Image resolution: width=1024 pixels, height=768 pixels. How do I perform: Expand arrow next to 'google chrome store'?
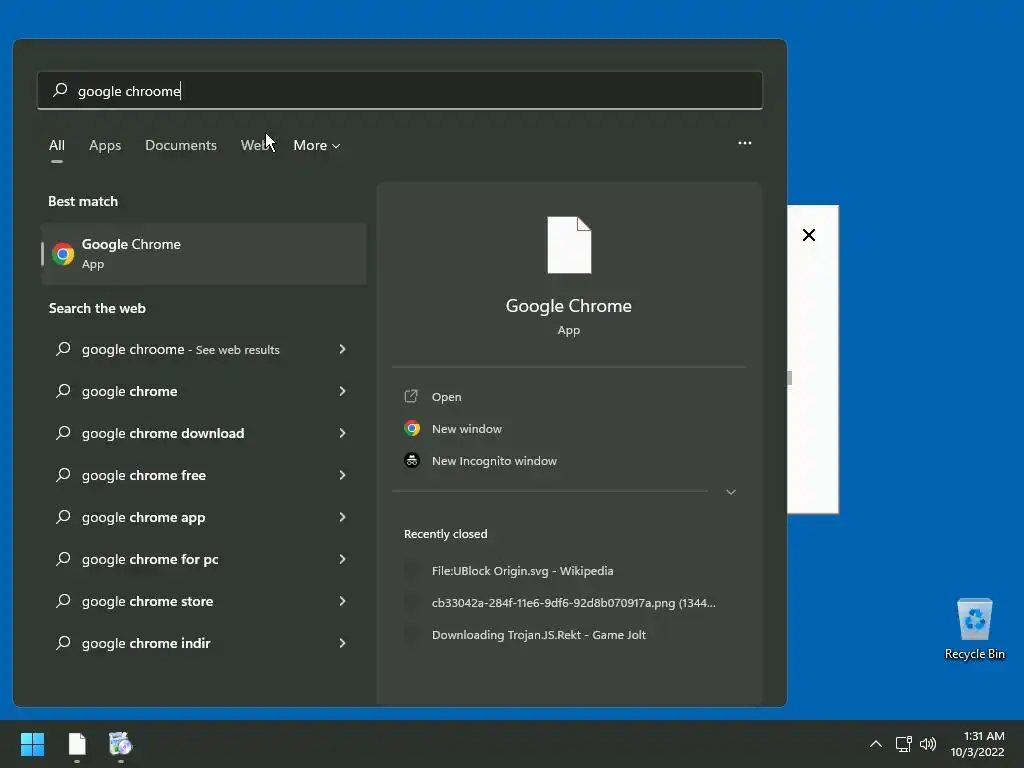tap(342, 601)
